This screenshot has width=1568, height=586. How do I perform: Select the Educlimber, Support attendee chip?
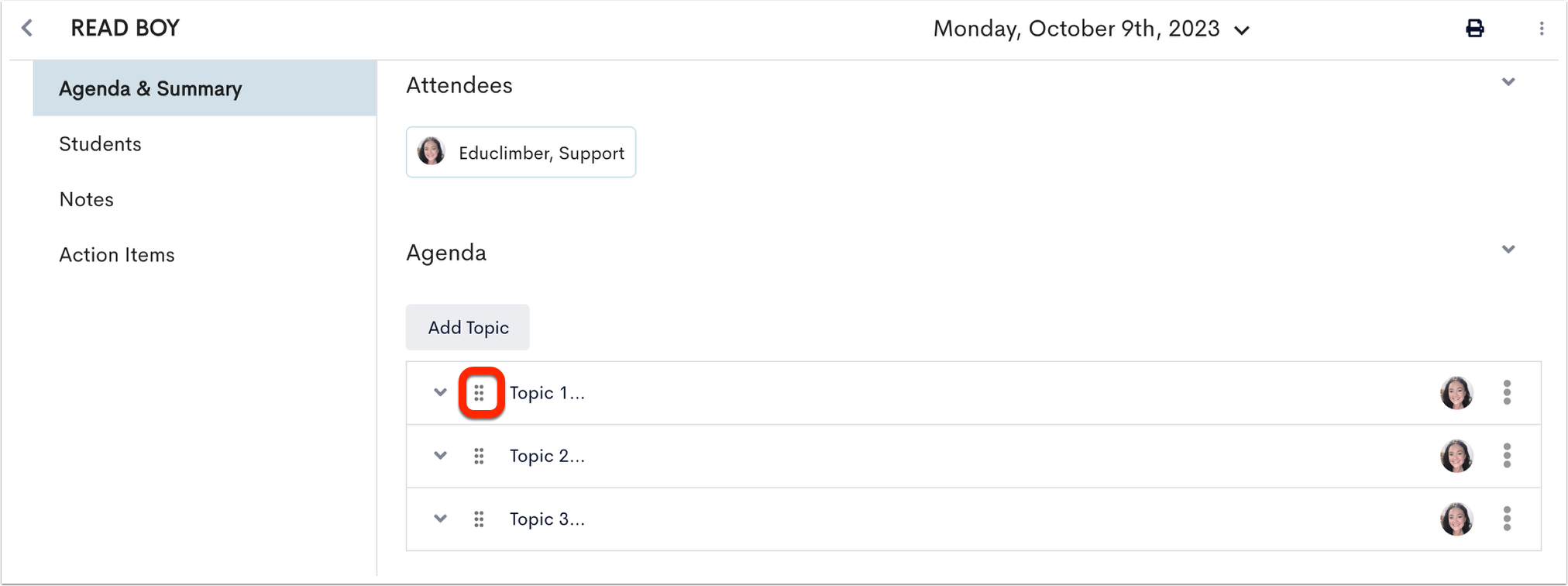[x=521, y=153]
